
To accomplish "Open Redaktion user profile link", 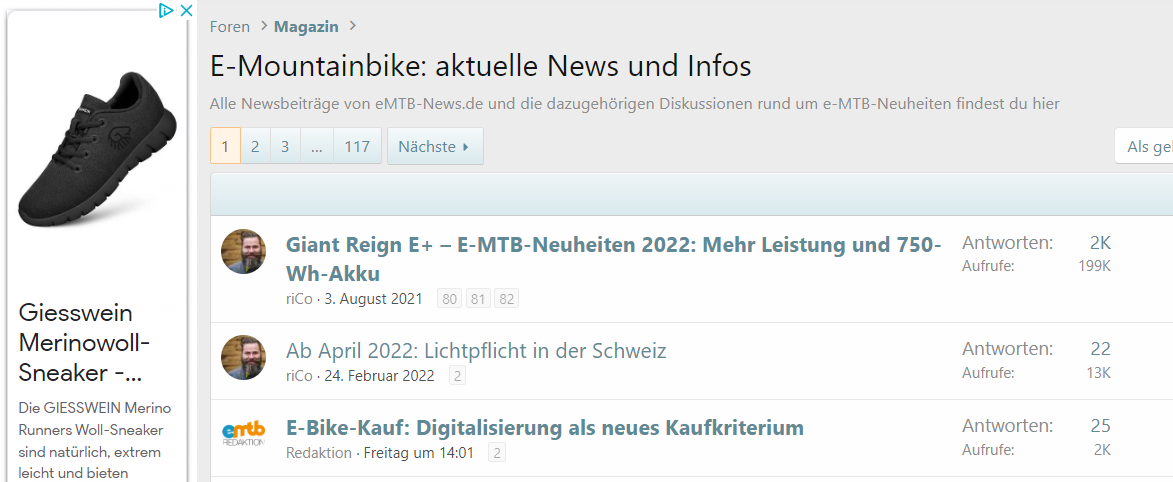I will [319, 453].
